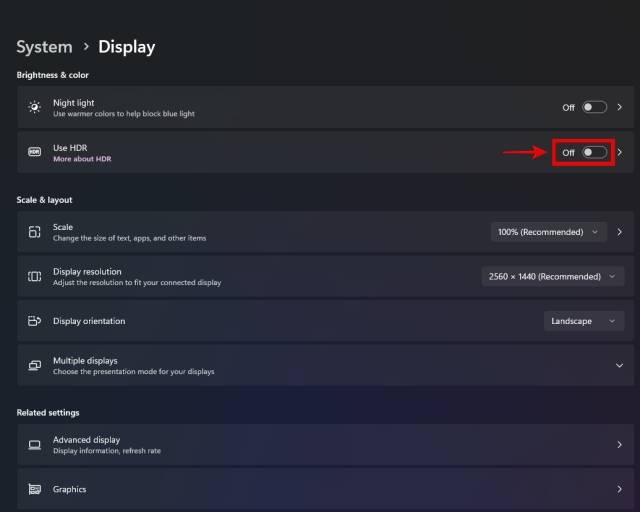The image size is (640, 512).
Task: Click the Night light sun icon
Action: pyautogui.click(x=35, y=107)
